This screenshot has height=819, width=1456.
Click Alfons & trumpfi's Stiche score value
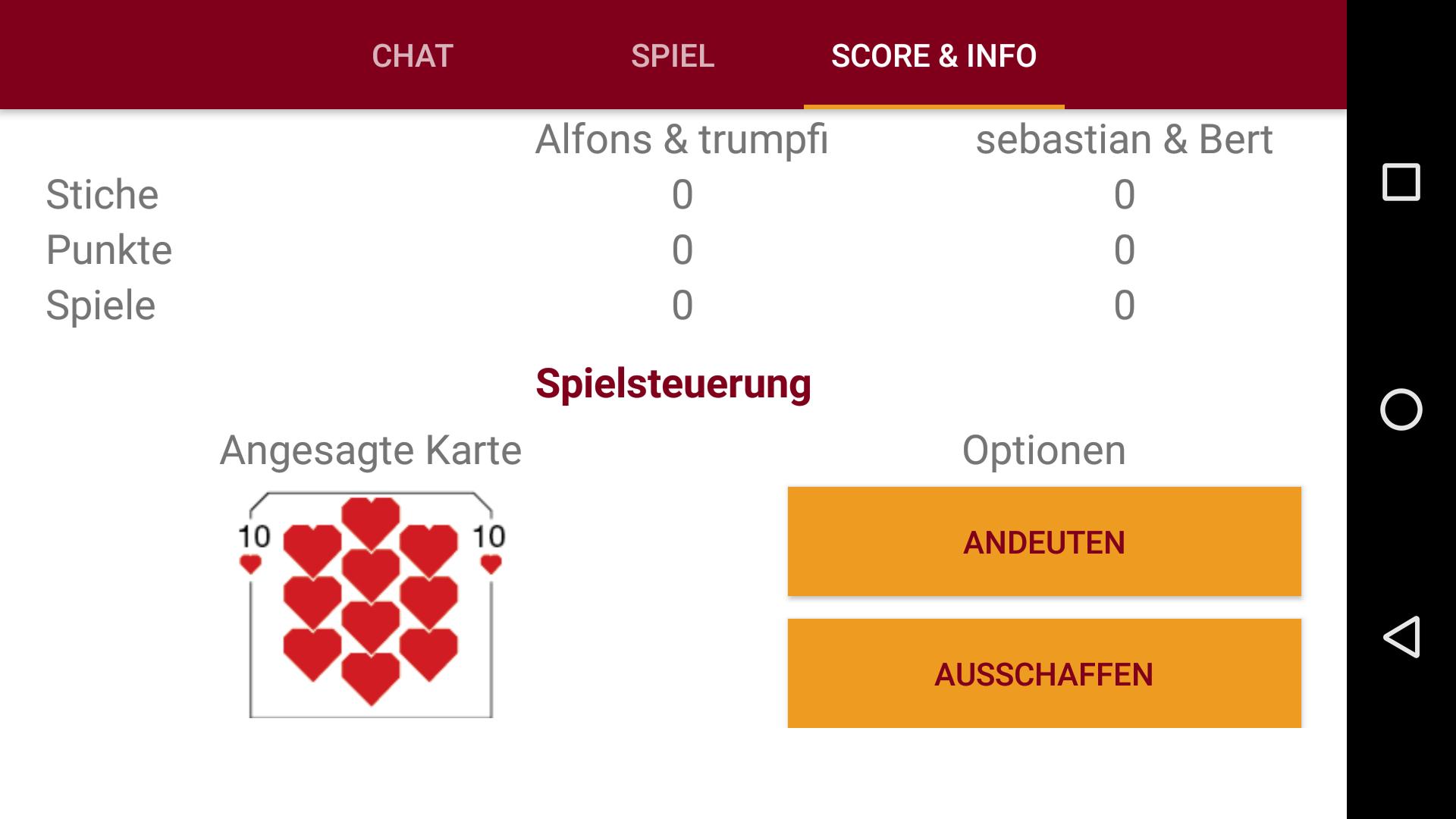coord(682,195)
